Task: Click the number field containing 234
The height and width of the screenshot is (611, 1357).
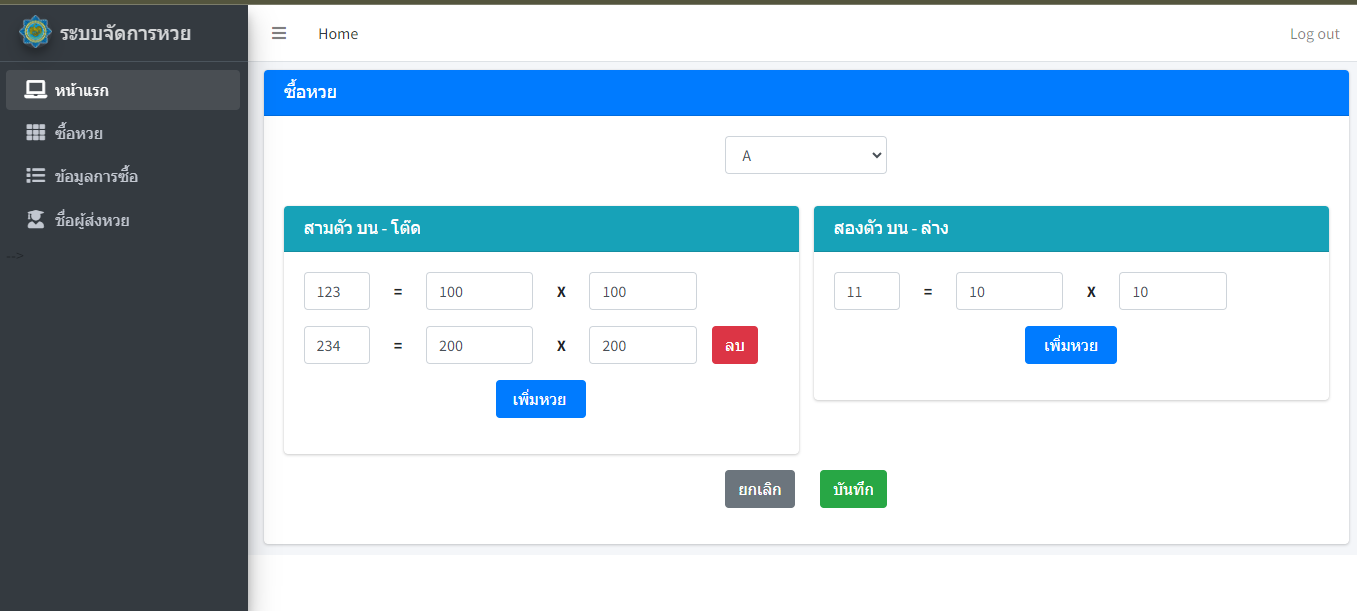Action: click(337, 345)
